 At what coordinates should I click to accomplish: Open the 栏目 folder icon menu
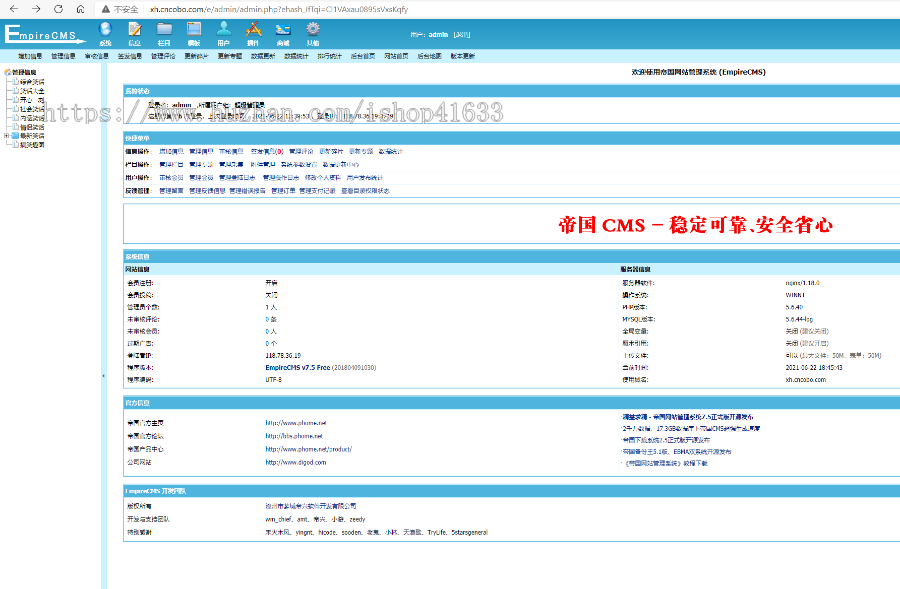click(164, 34)
